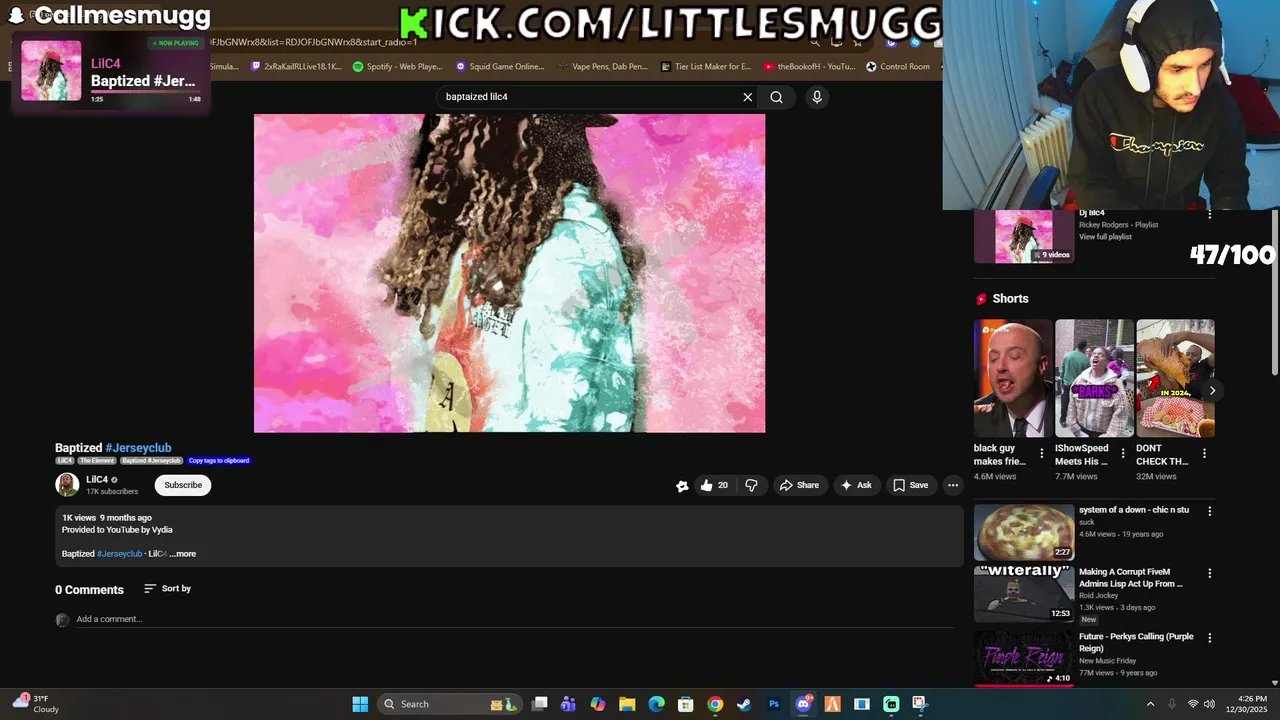Open Copilot on the taskbar

pyautogui.click(x=598, y=704)
